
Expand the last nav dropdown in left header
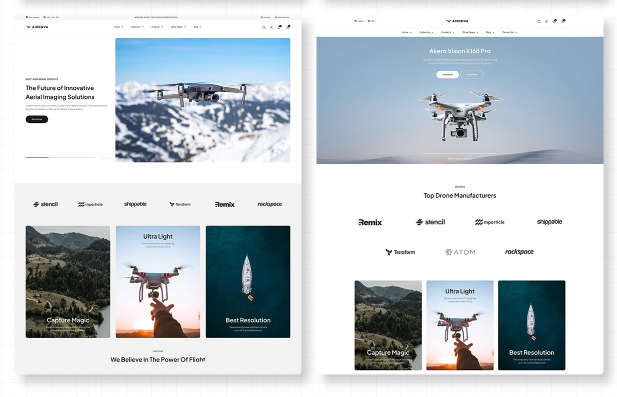(x=197, y=27)
